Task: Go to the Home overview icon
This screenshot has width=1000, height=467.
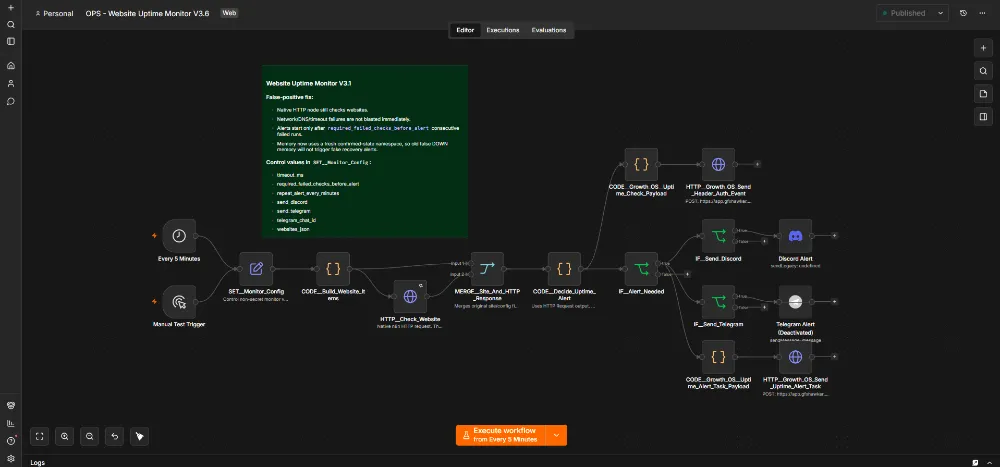Action: tap(11, 66)
